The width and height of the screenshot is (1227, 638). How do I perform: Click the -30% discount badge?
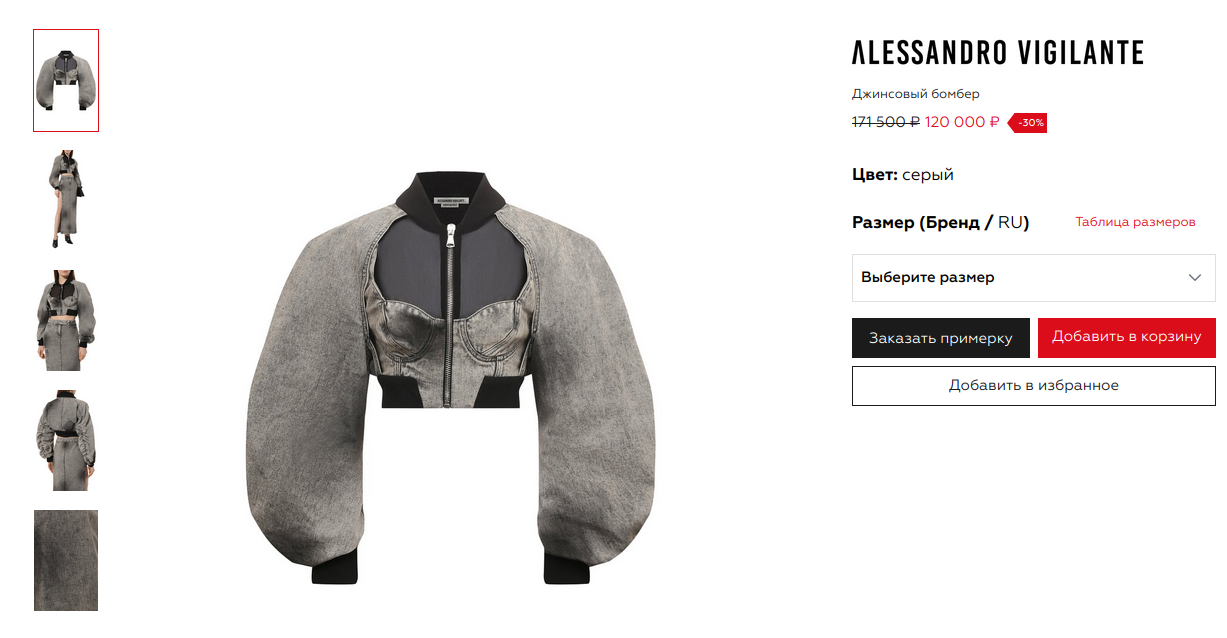coord(1028,123)
